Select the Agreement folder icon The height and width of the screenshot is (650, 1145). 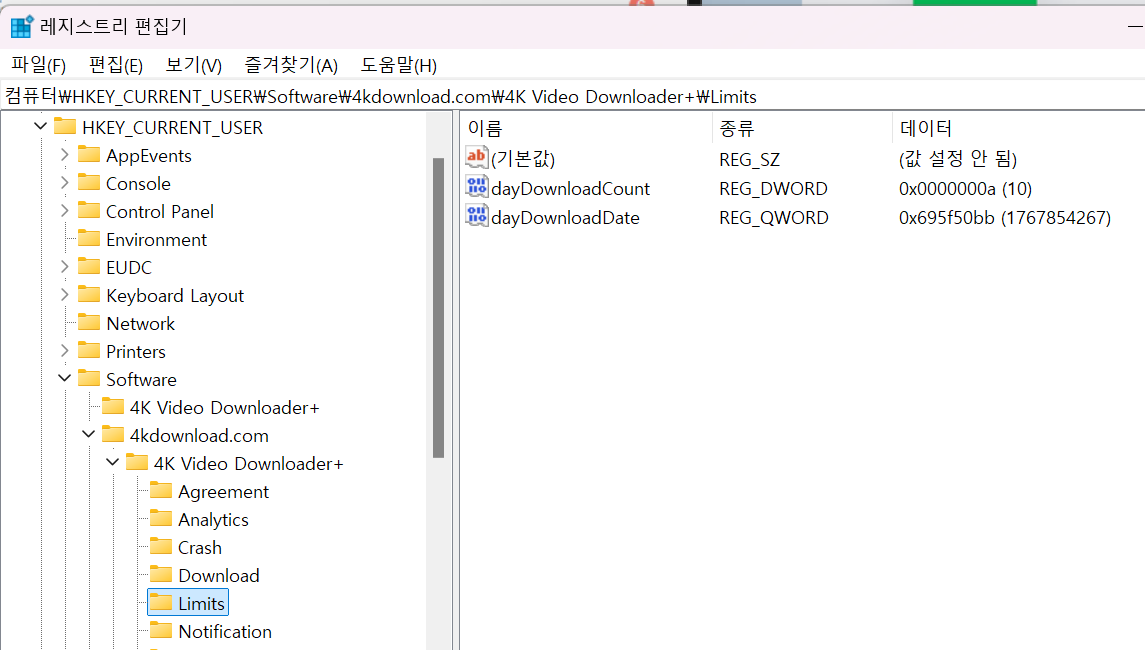[x=161, y=490]
